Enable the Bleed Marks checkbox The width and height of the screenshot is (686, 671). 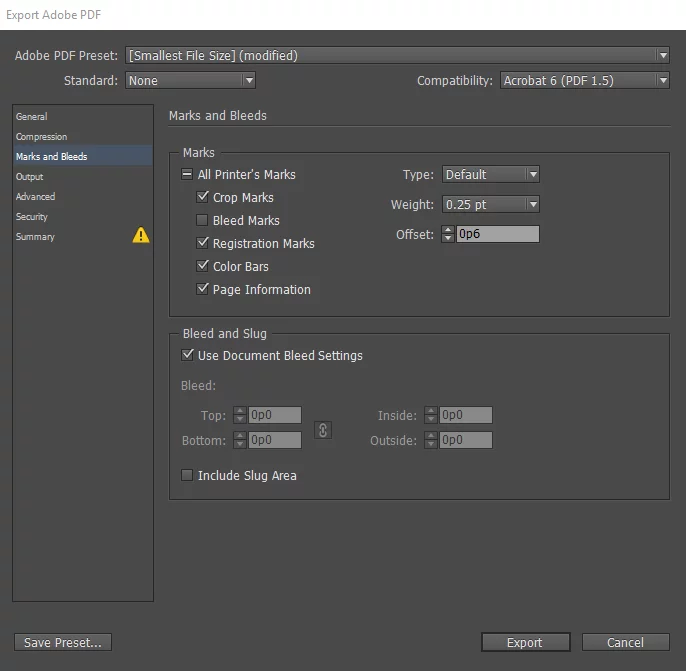click(x=202, y=220)
